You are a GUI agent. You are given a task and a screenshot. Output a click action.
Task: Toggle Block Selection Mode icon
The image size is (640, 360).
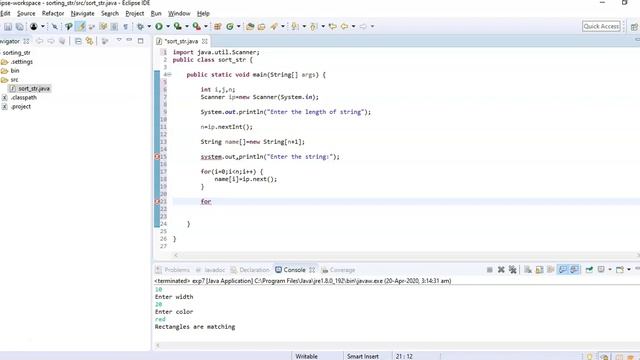[115, 27]
